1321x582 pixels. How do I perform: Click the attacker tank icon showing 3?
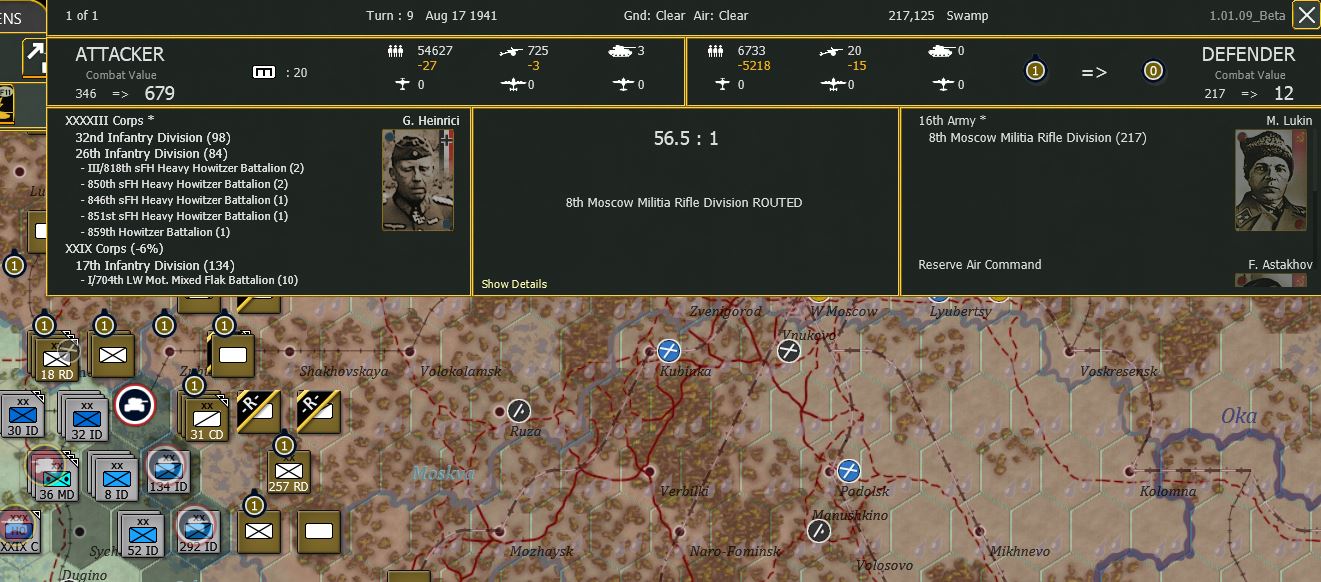pos(621,51)
